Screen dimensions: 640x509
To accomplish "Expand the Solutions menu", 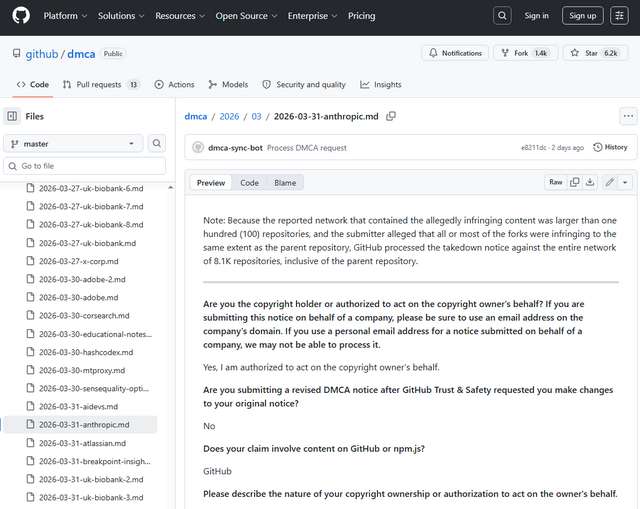I will [121, 16].
